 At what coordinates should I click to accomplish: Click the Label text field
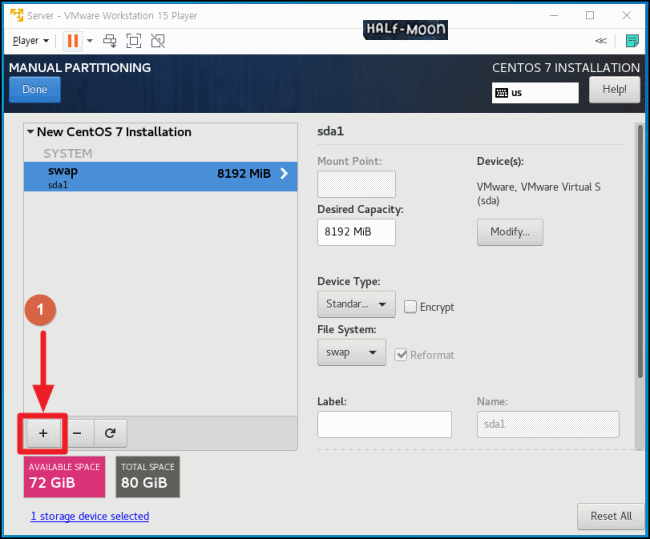[384, 425]
